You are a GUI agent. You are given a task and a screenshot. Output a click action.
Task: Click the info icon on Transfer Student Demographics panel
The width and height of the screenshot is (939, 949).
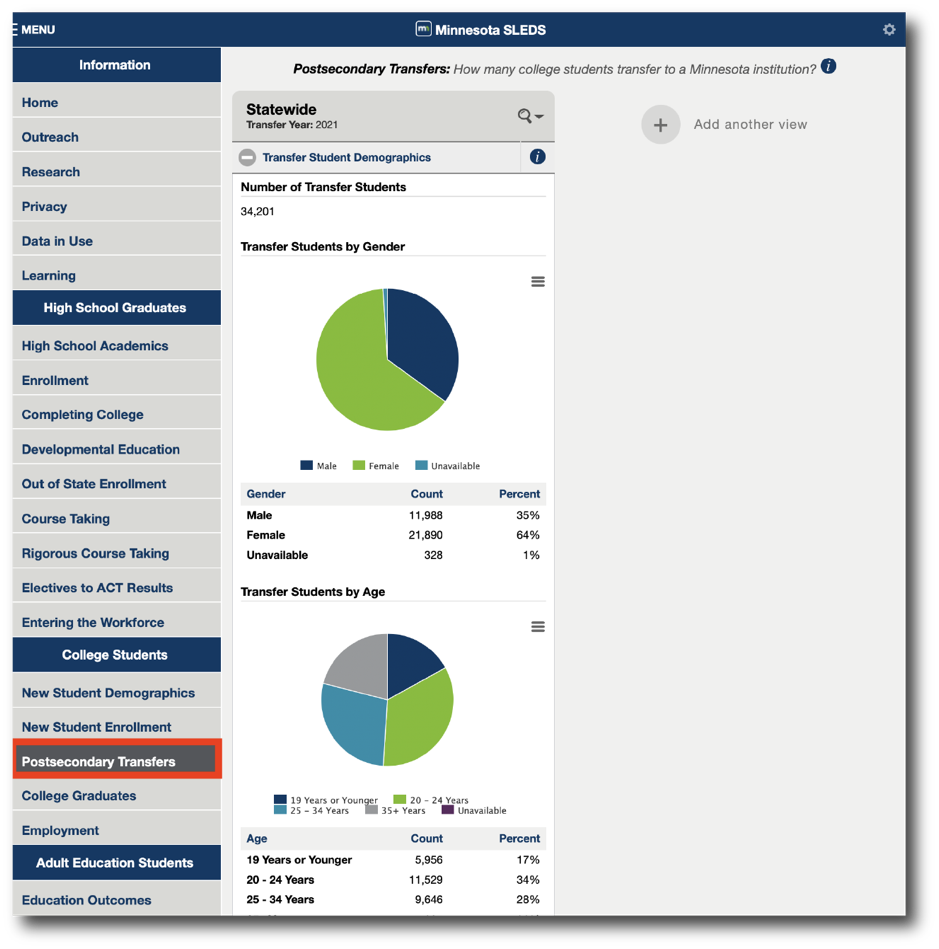(537, 157)
